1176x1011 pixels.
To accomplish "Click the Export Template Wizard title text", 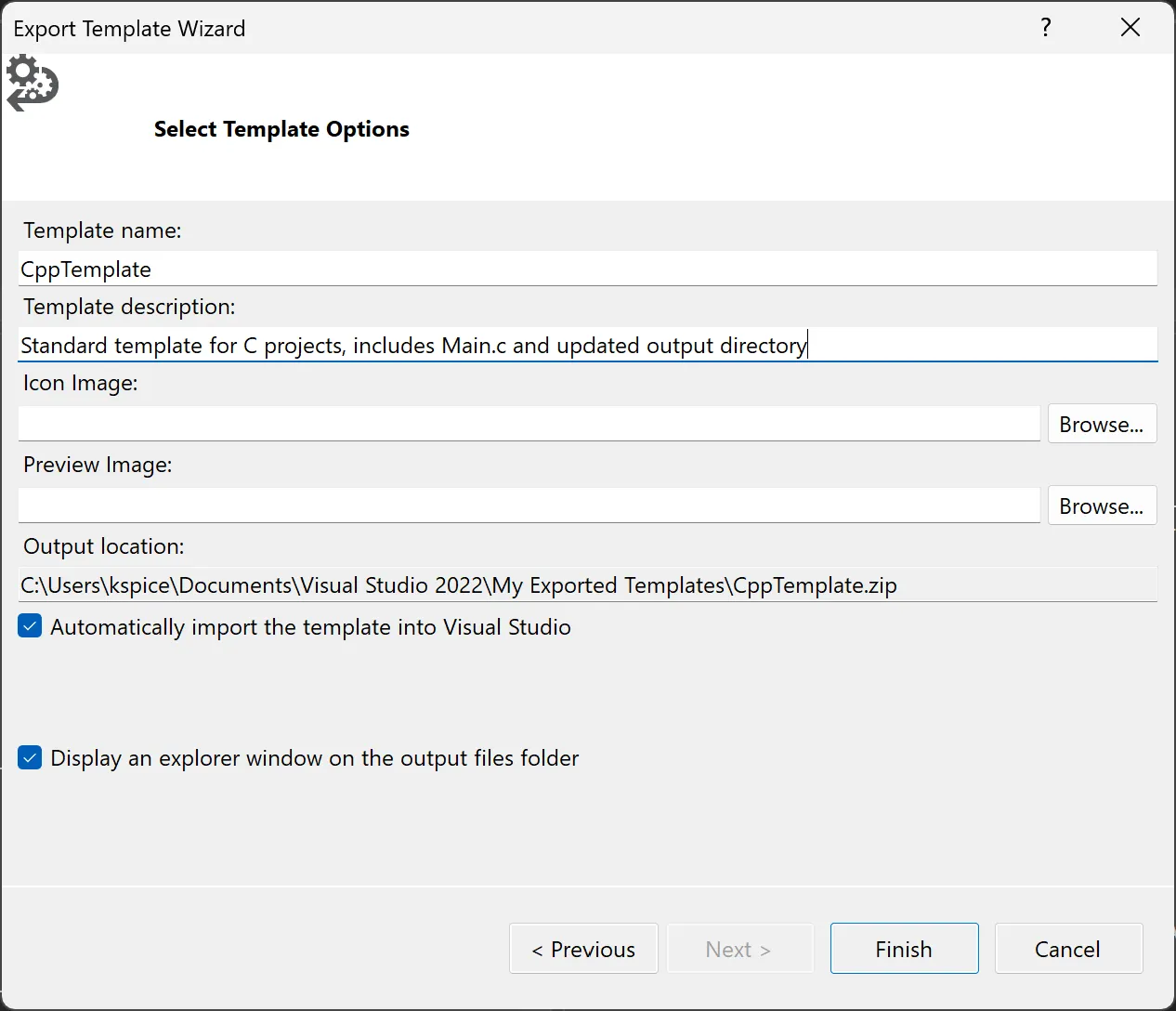I will pos(129,29).
